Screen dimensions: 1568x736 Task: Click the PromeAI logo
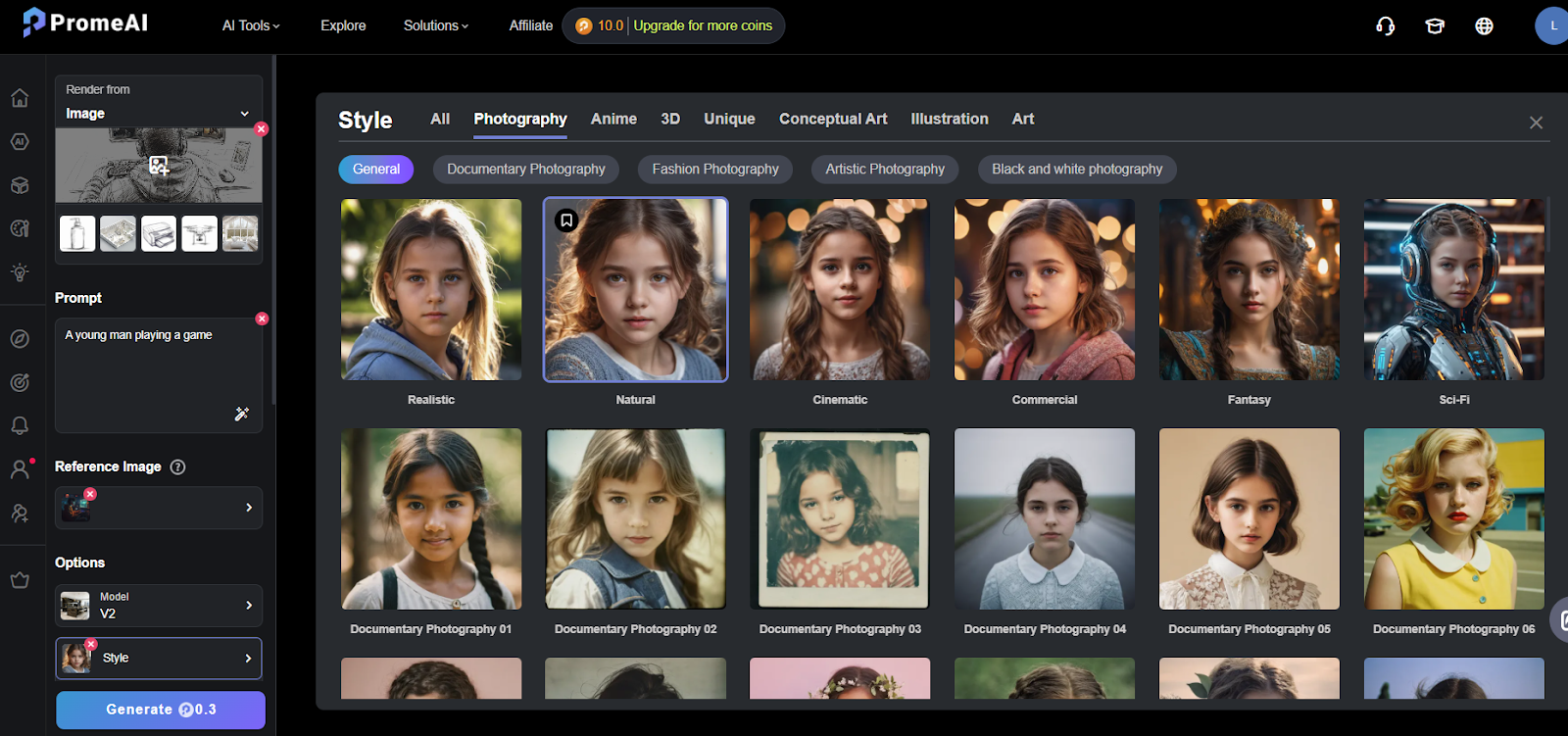pyautogui.click(x=85, y=23)
